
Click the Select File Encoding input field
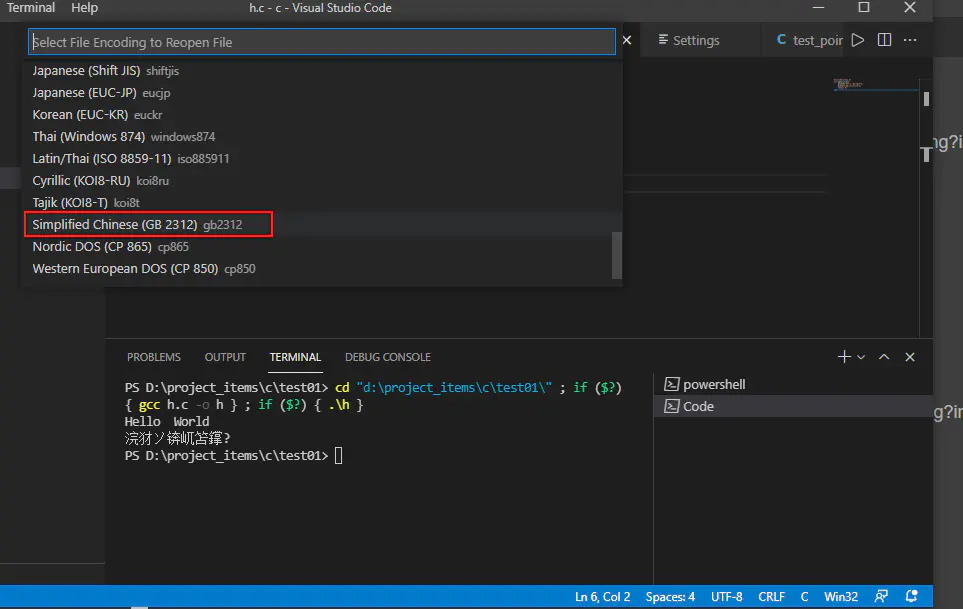(x=321, y=42)
